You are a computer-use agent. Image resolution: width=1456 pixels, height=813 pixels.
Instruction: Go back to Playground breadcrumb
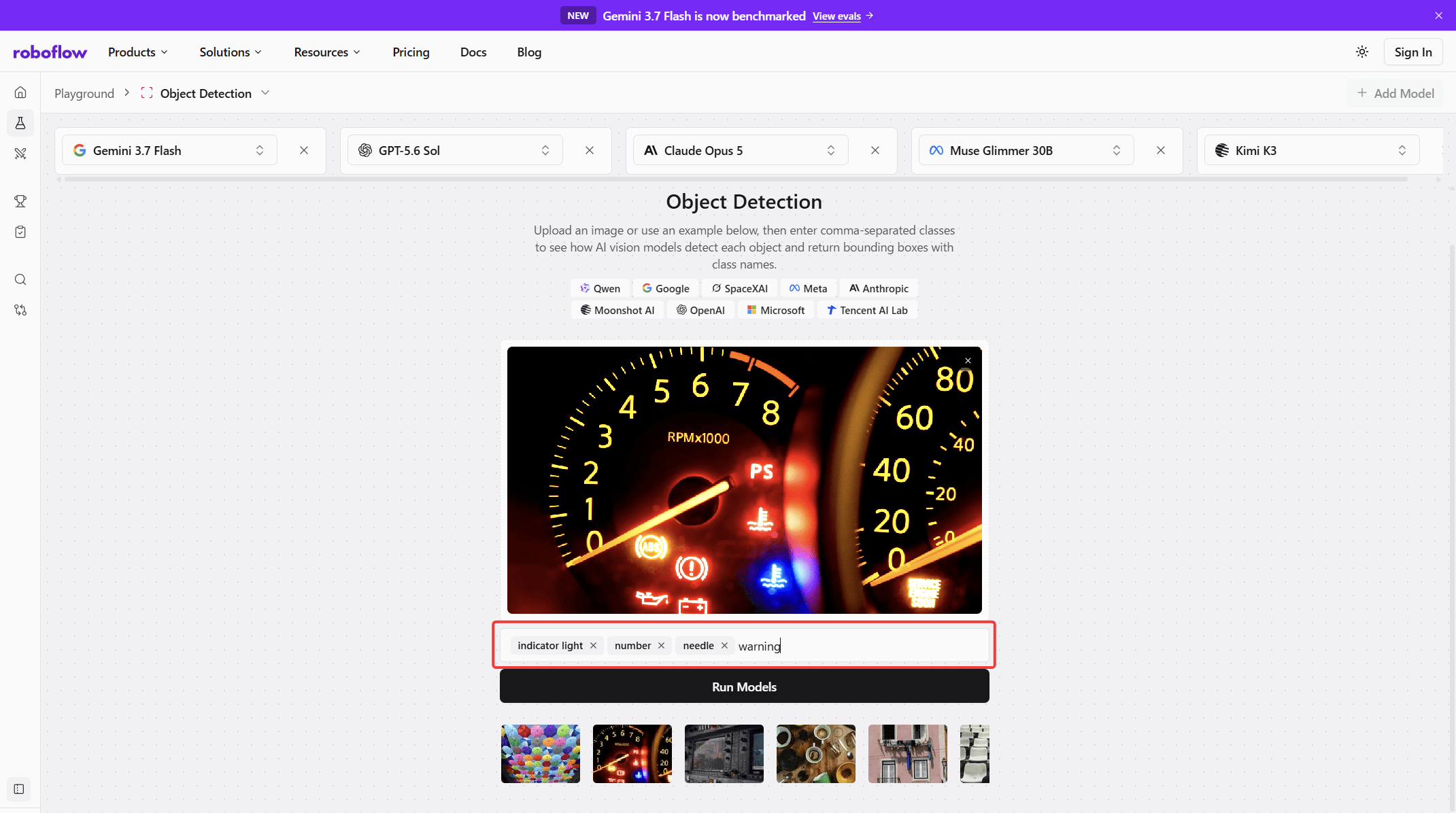[x=84, y=93]
